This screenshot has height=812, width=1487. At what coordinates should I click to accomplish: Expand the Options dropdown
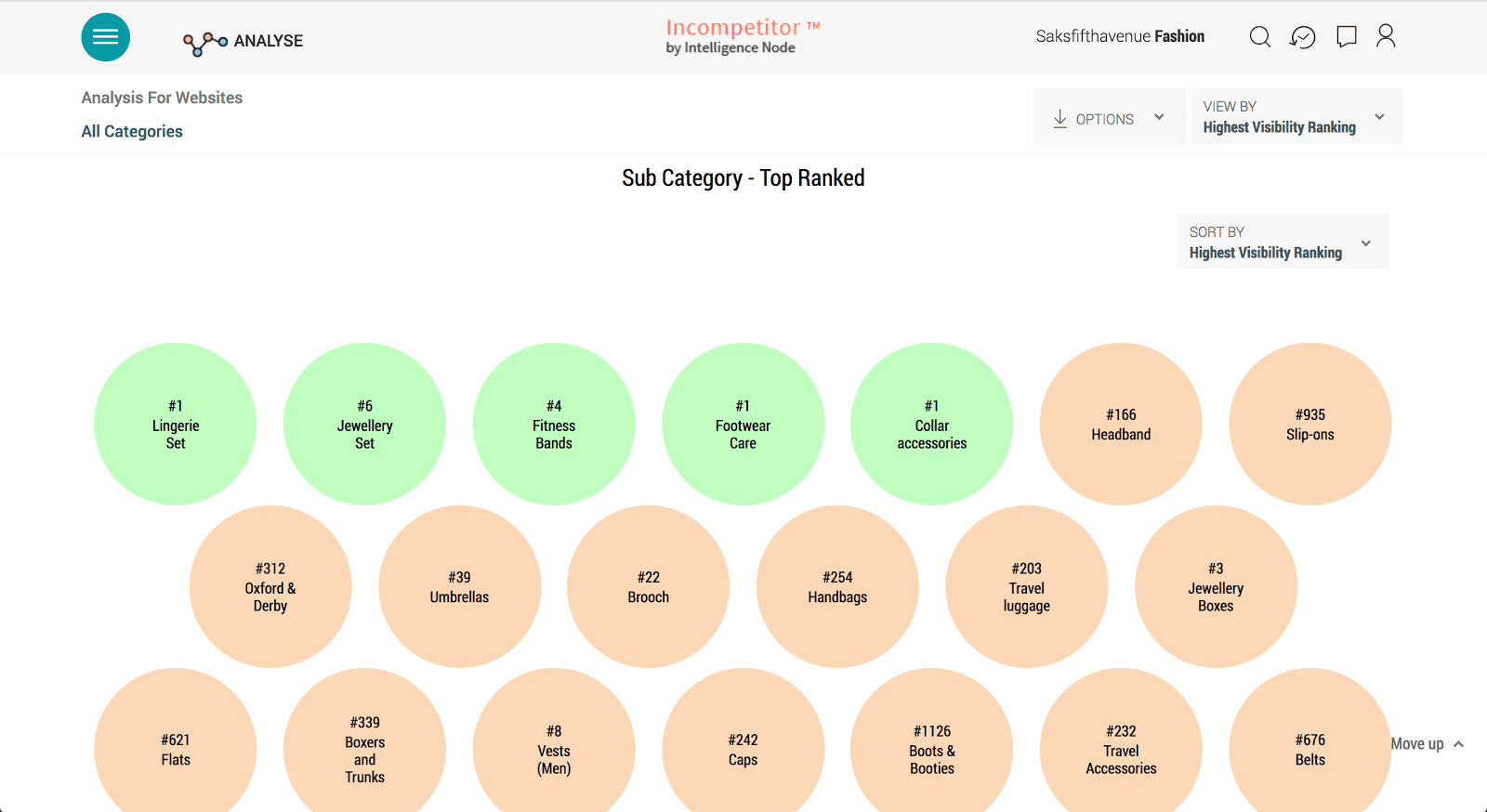point(1158,117)
